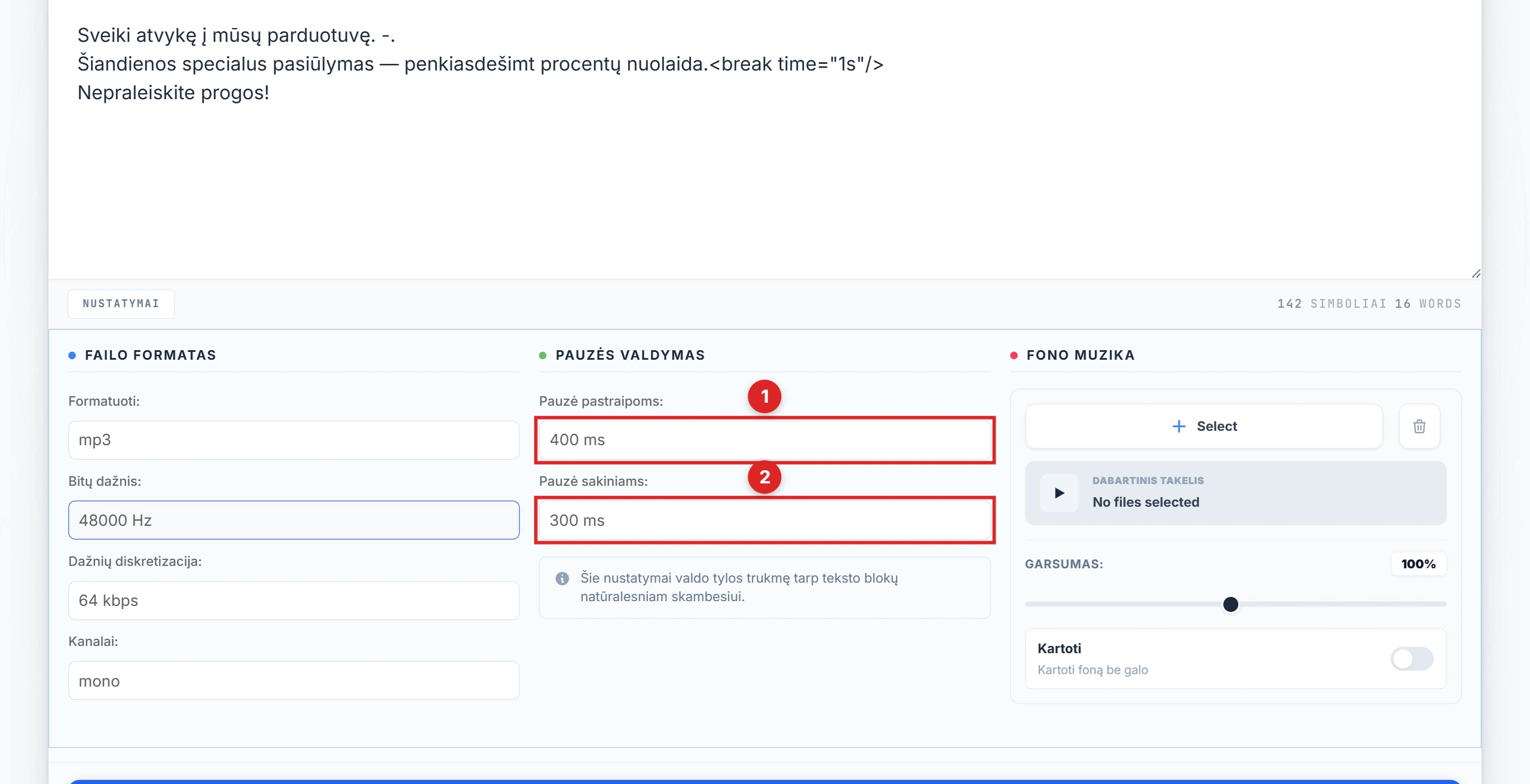Click the 142 simboliai 16 words counter
Image resolution: width=1530 pixels, height=784 pixels.
click(1369, 304)
